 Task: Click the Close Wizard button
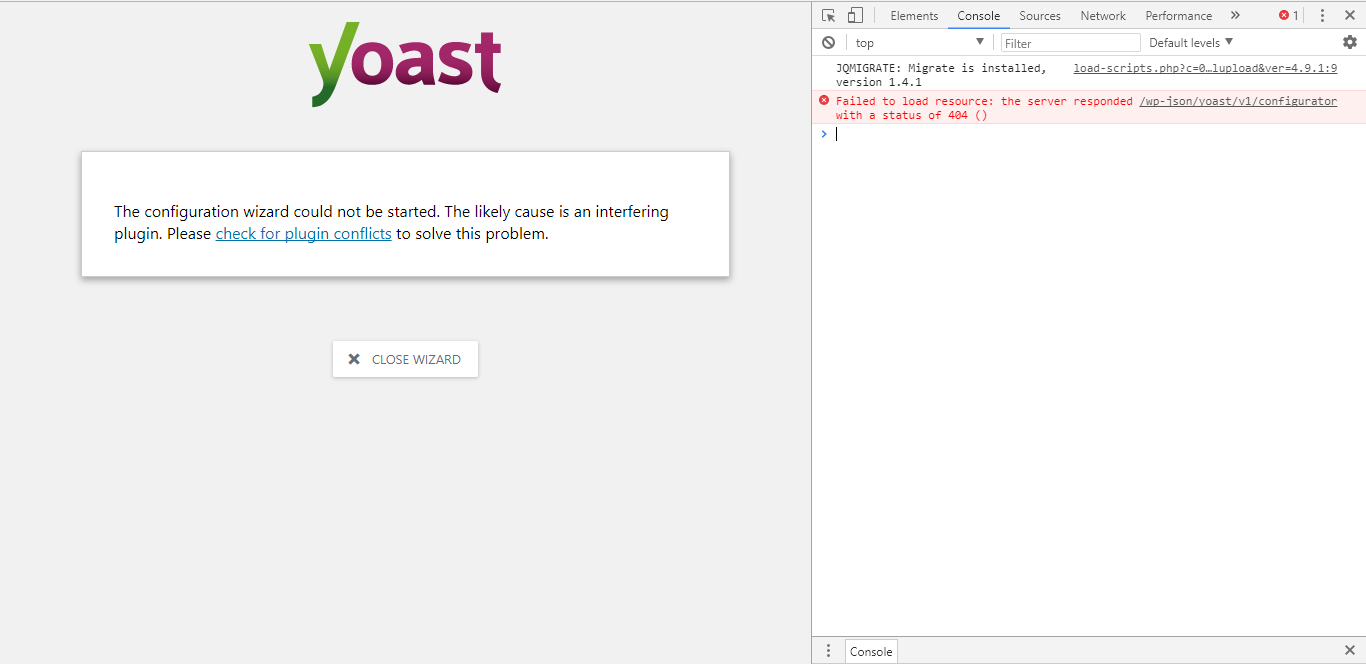(x=405, y=359)
